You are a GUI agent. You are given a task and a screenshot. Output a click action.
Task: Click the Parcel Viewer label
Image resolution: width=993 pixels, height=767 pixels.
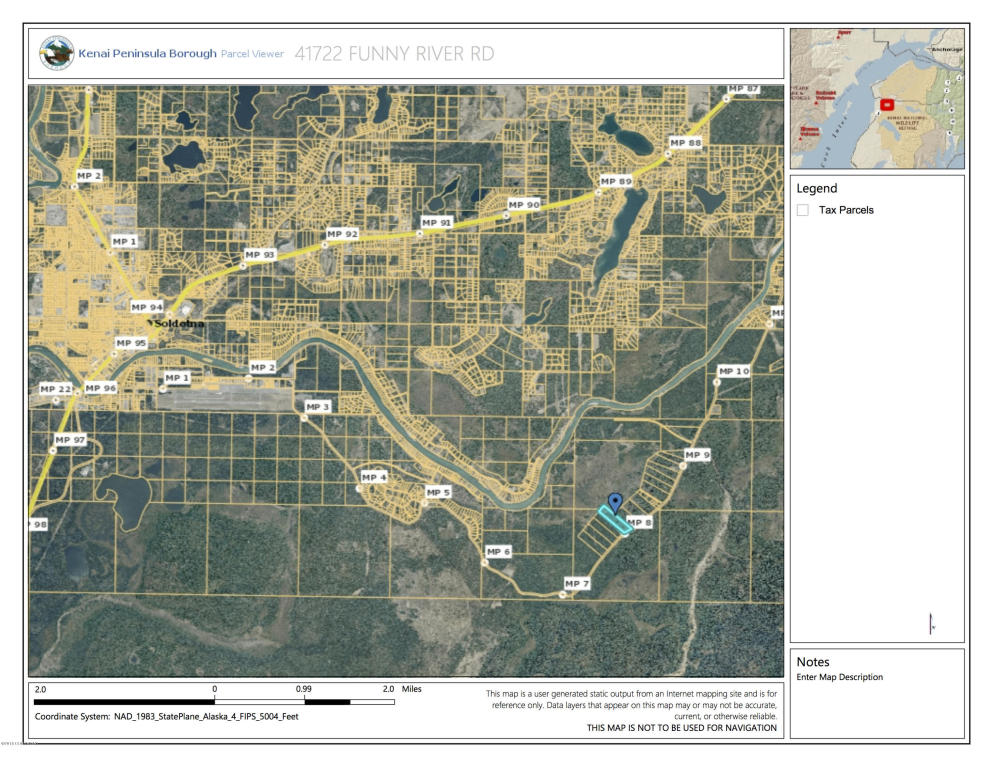(x=252, y=54)
